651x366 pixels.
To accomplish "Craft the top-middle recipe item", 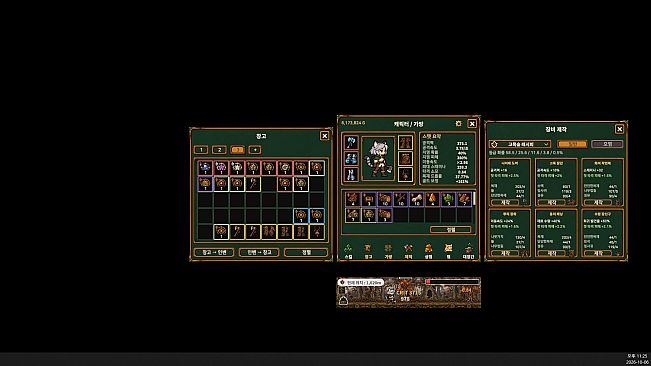I will click(551, 203).
